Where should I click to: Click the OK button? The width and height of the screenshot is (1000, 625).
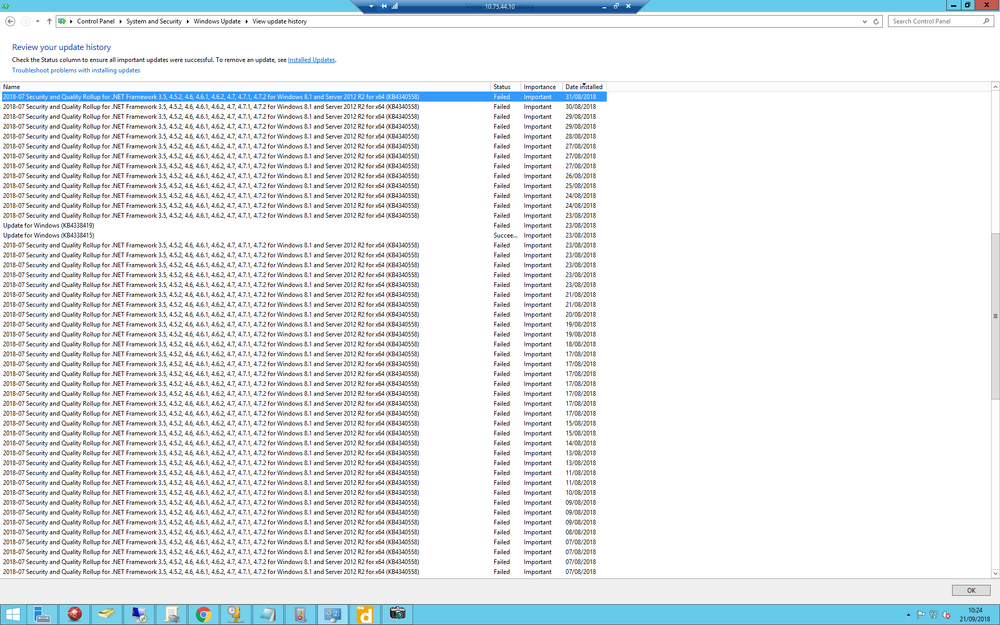971,591
